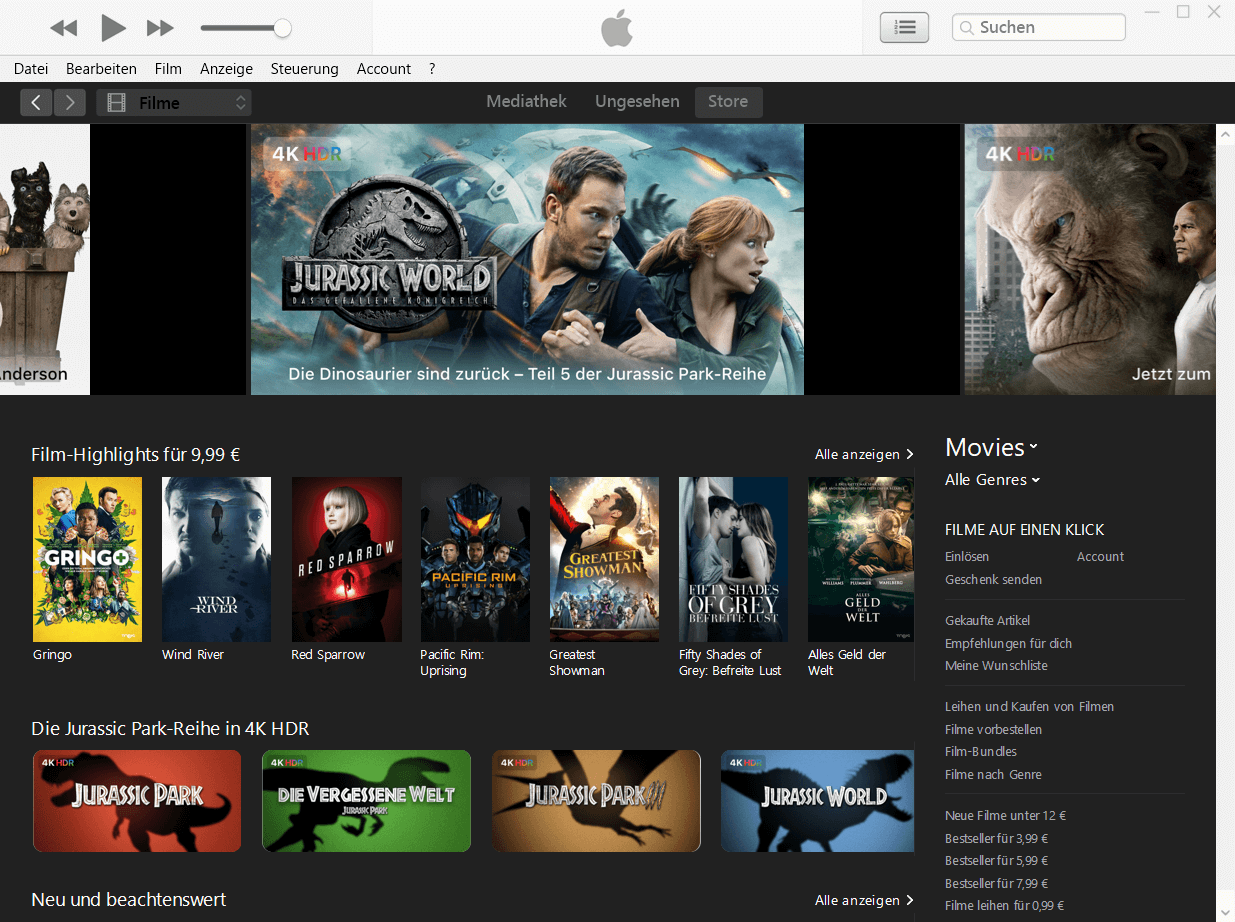Open the ? help menu

pyautogui.click(x=432, y=69)
